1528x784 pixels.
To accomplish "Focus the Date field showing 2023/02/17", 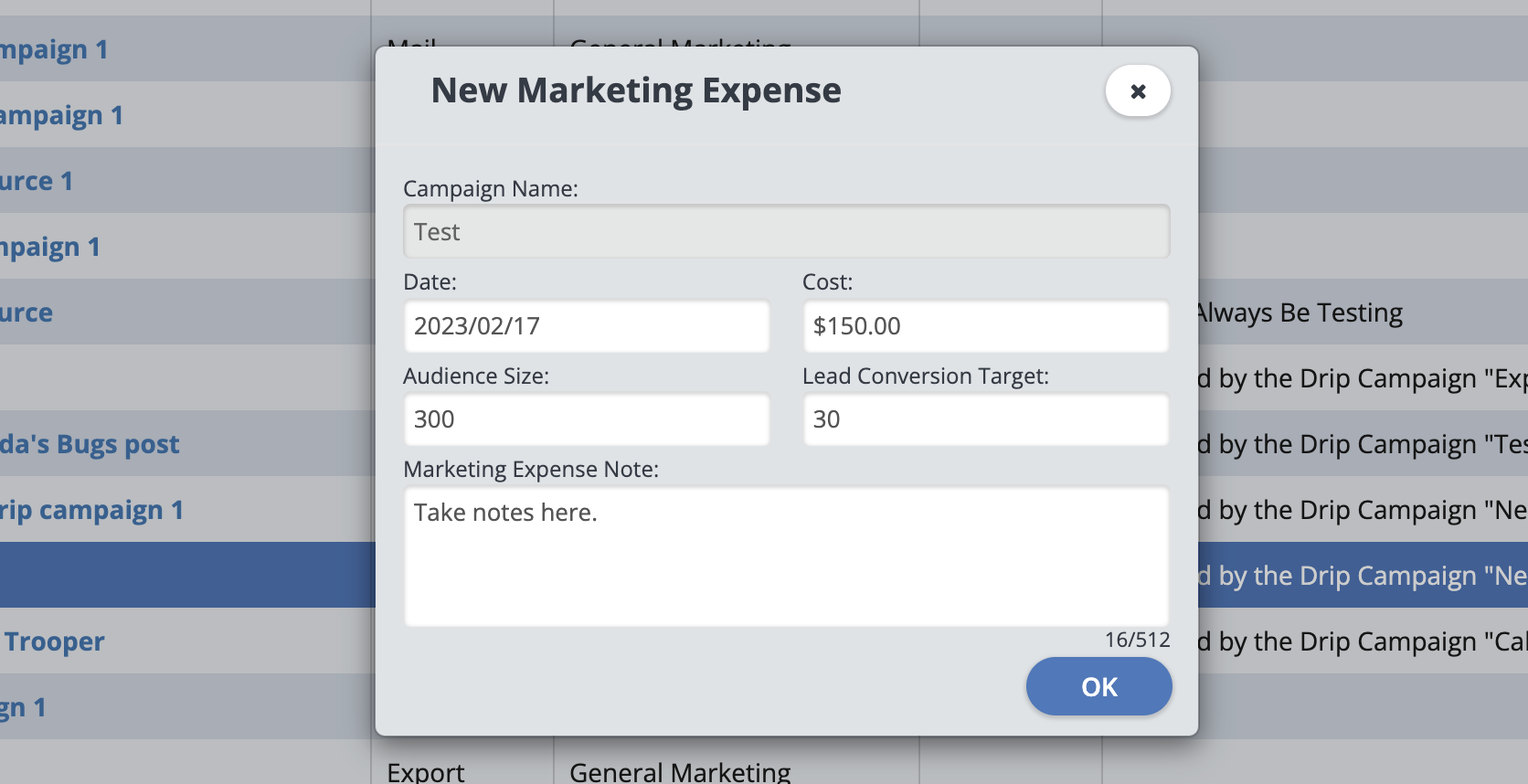I will point(587,326).
